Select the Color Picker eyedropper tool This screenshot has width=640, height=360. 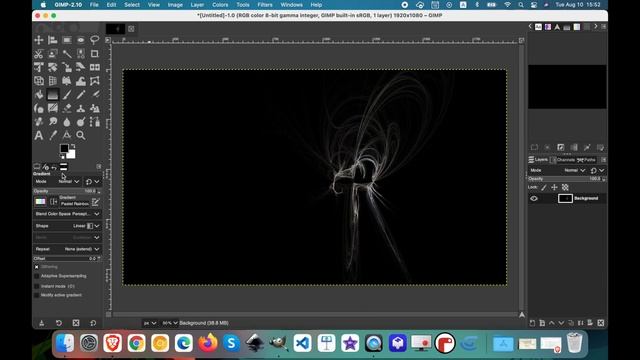coord(53,135)
